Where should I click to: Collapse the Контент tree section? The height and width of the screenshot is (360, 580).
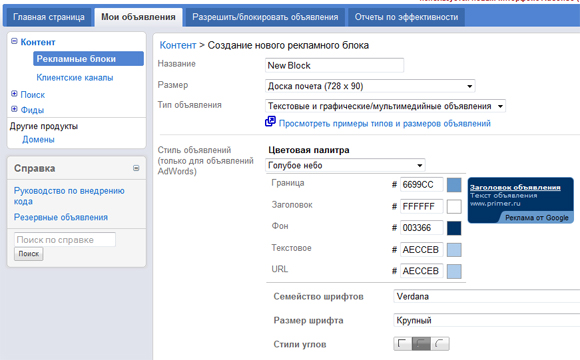click(x=14, y=41)
